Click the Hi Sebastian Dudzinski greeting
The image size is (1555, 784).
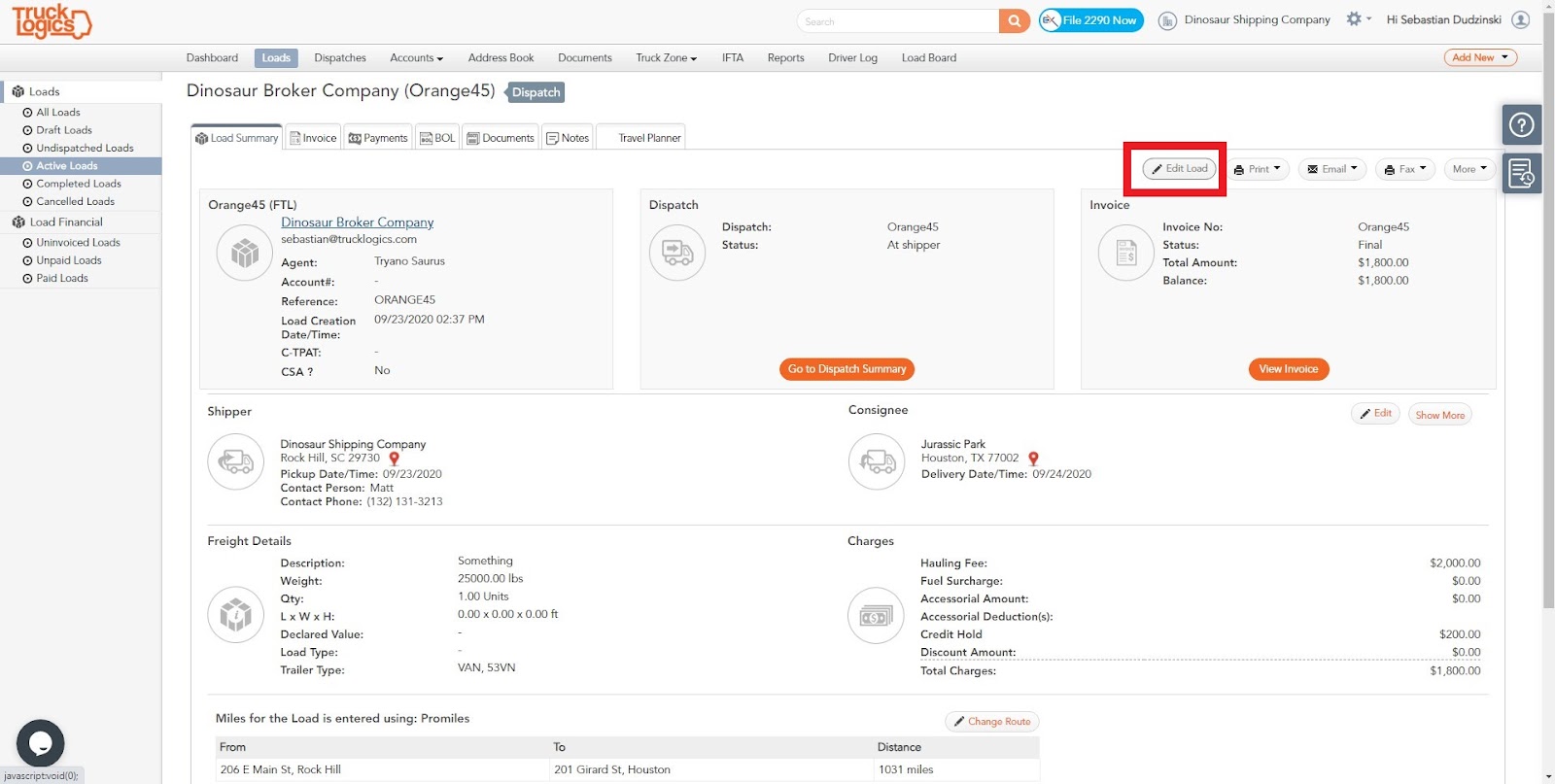click(x=1443, y=19)
